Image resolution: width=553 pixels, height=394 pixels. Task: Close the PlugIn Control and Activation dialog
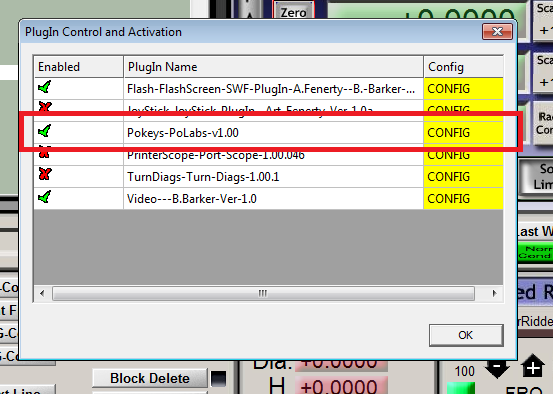point(497,32)
